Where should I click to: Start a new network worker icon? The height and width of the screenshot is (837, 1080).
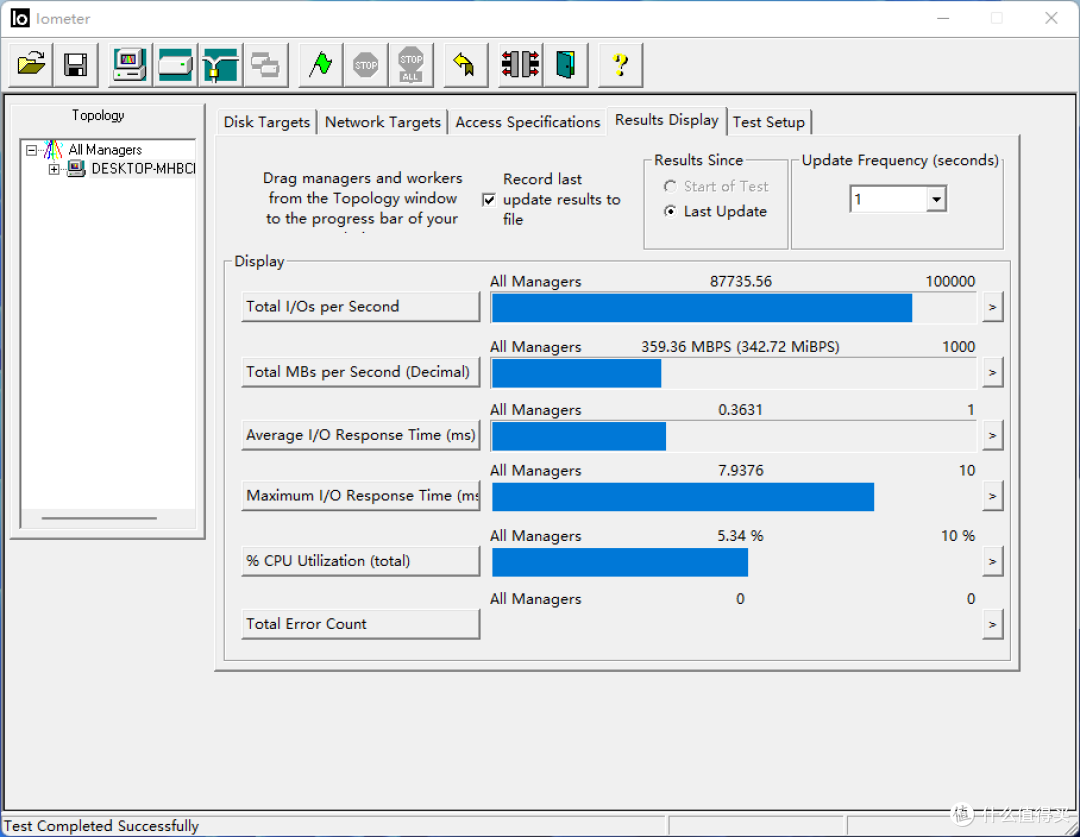pos(220,65)
